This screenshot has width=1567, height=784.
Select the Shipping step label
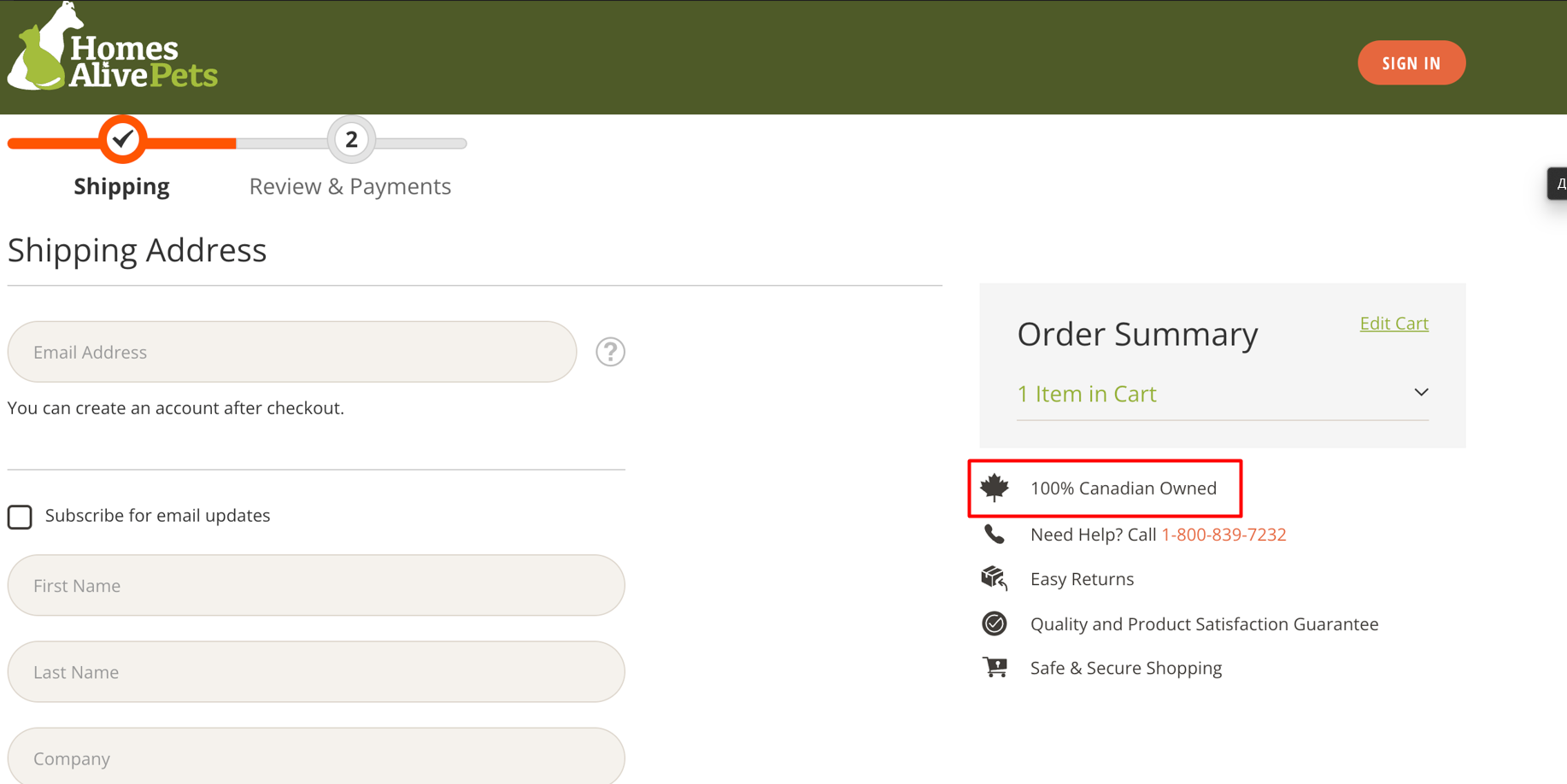pos(121,186)
